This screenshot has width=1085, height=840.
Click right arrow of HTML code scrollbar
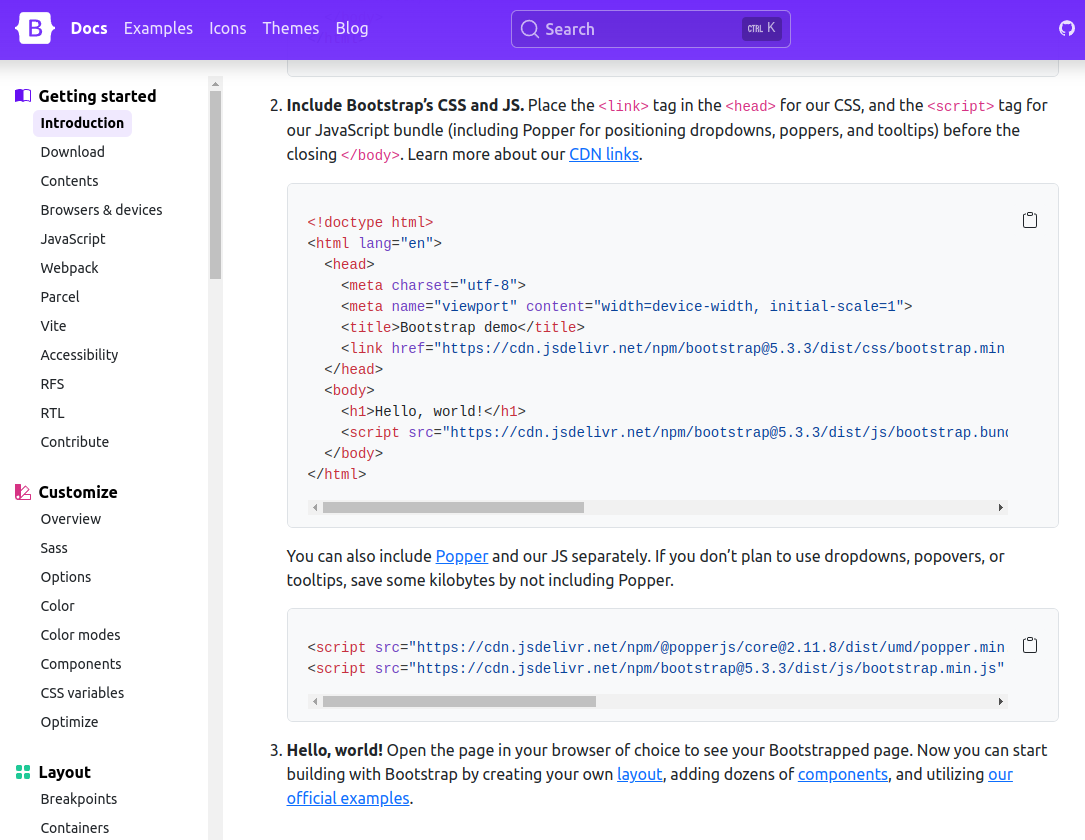pos(1001,508)
